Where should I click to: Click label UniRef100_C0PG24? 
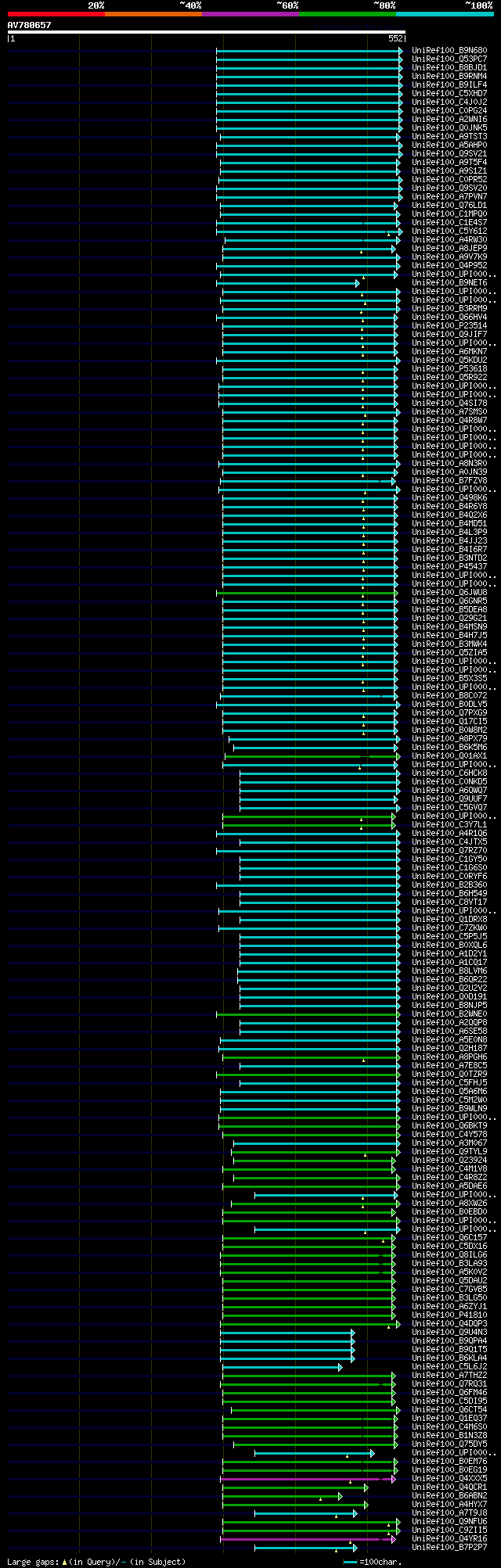coord(449,110)
